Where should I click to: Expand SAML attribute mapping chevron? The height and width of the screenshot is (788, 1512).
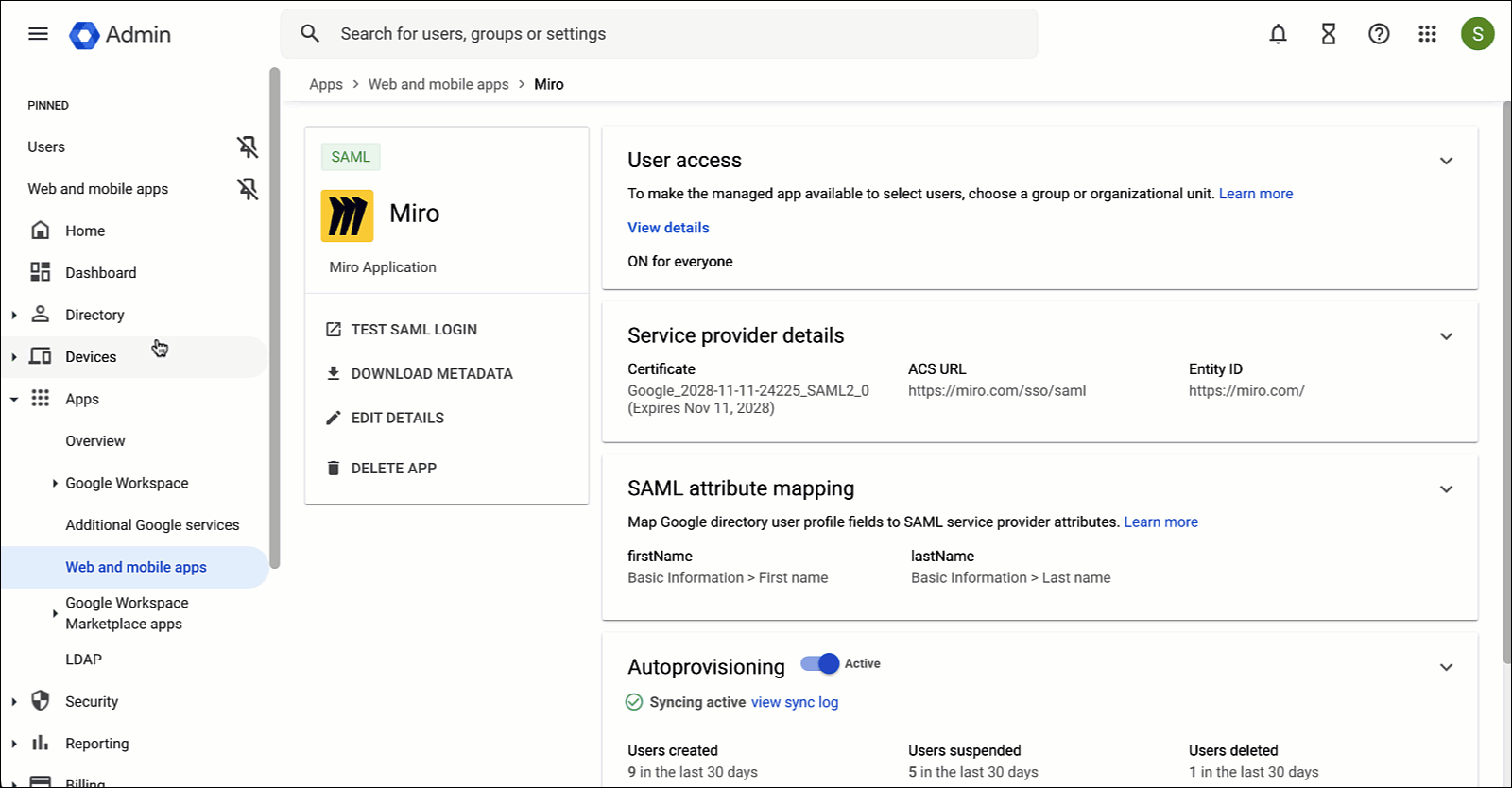pos(1446,489)
